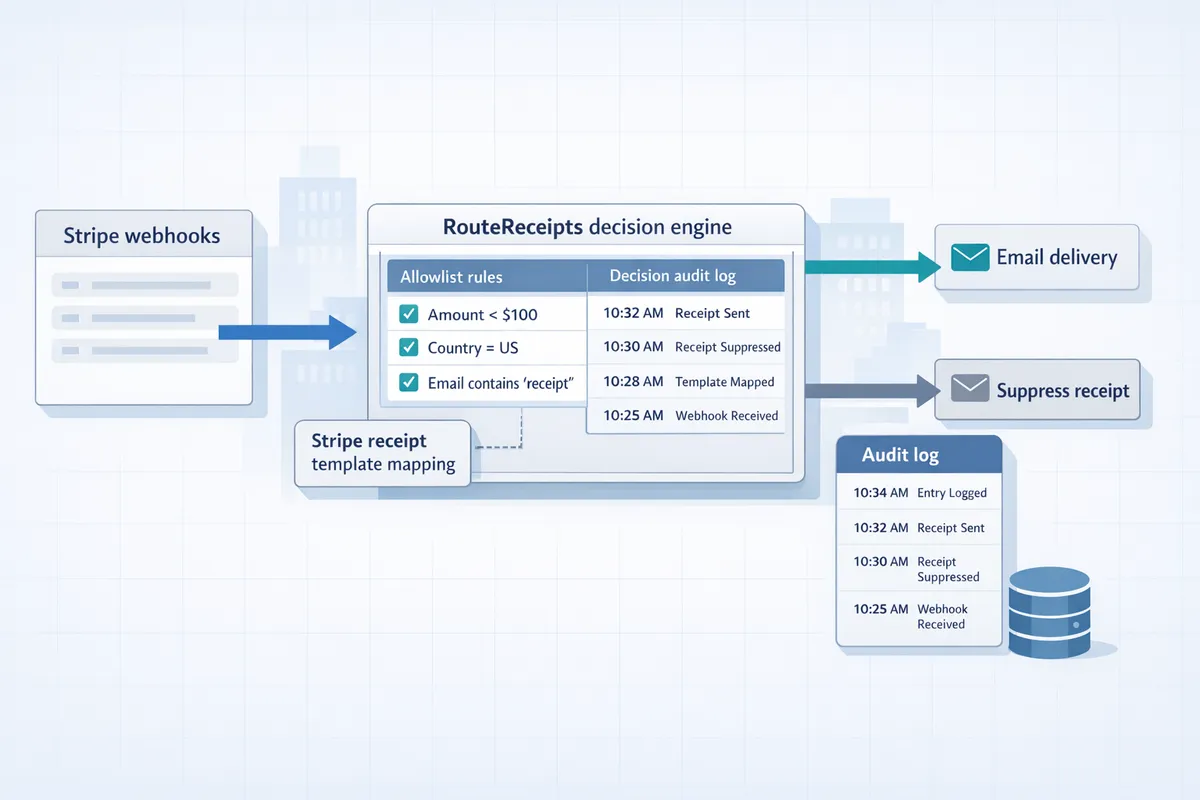The image size is (1200, 800).
Task: Click the blue database cylinder icon
Action: coord(1048,612)
